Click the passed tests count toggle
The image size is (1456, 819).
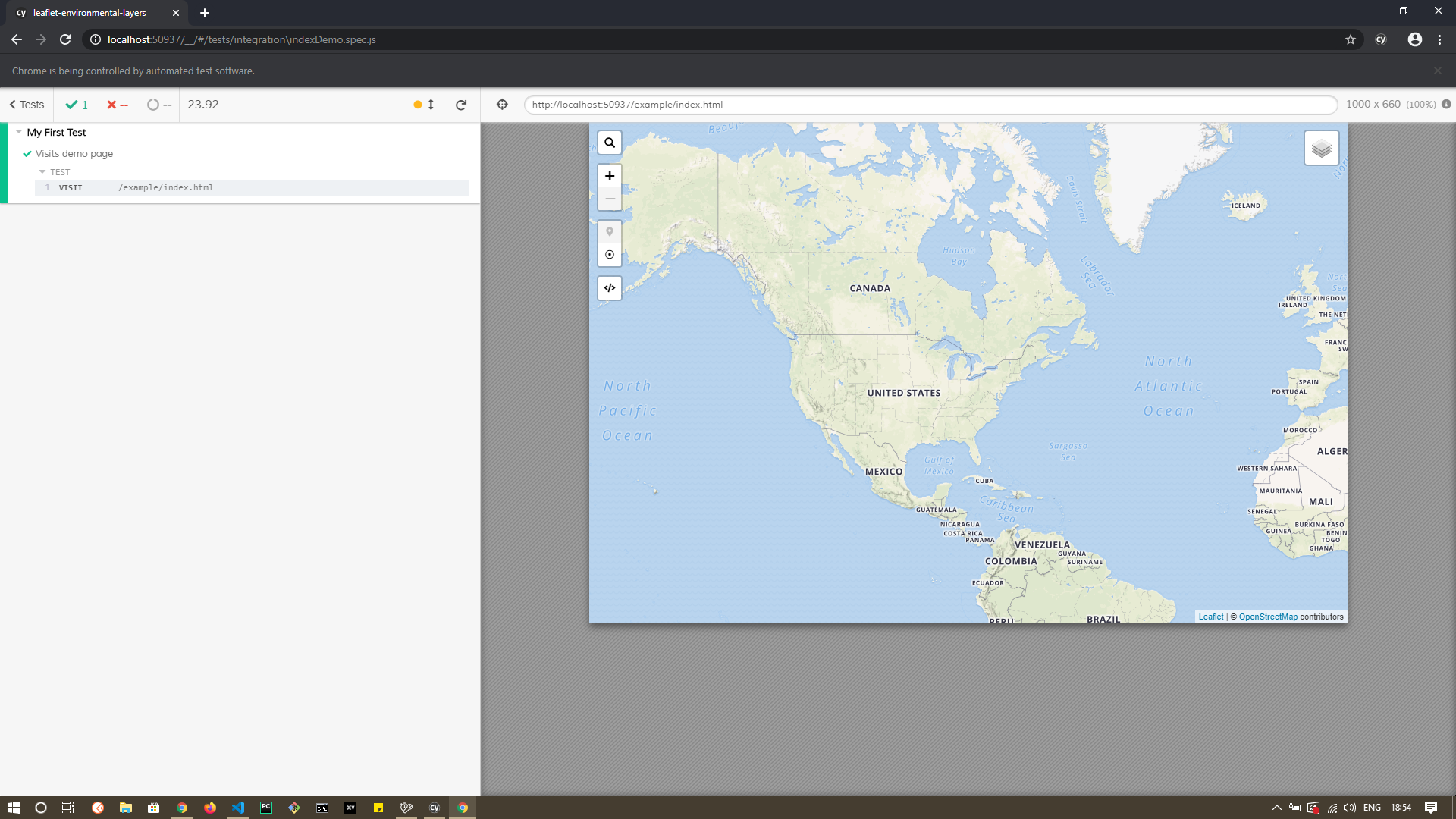76,105
